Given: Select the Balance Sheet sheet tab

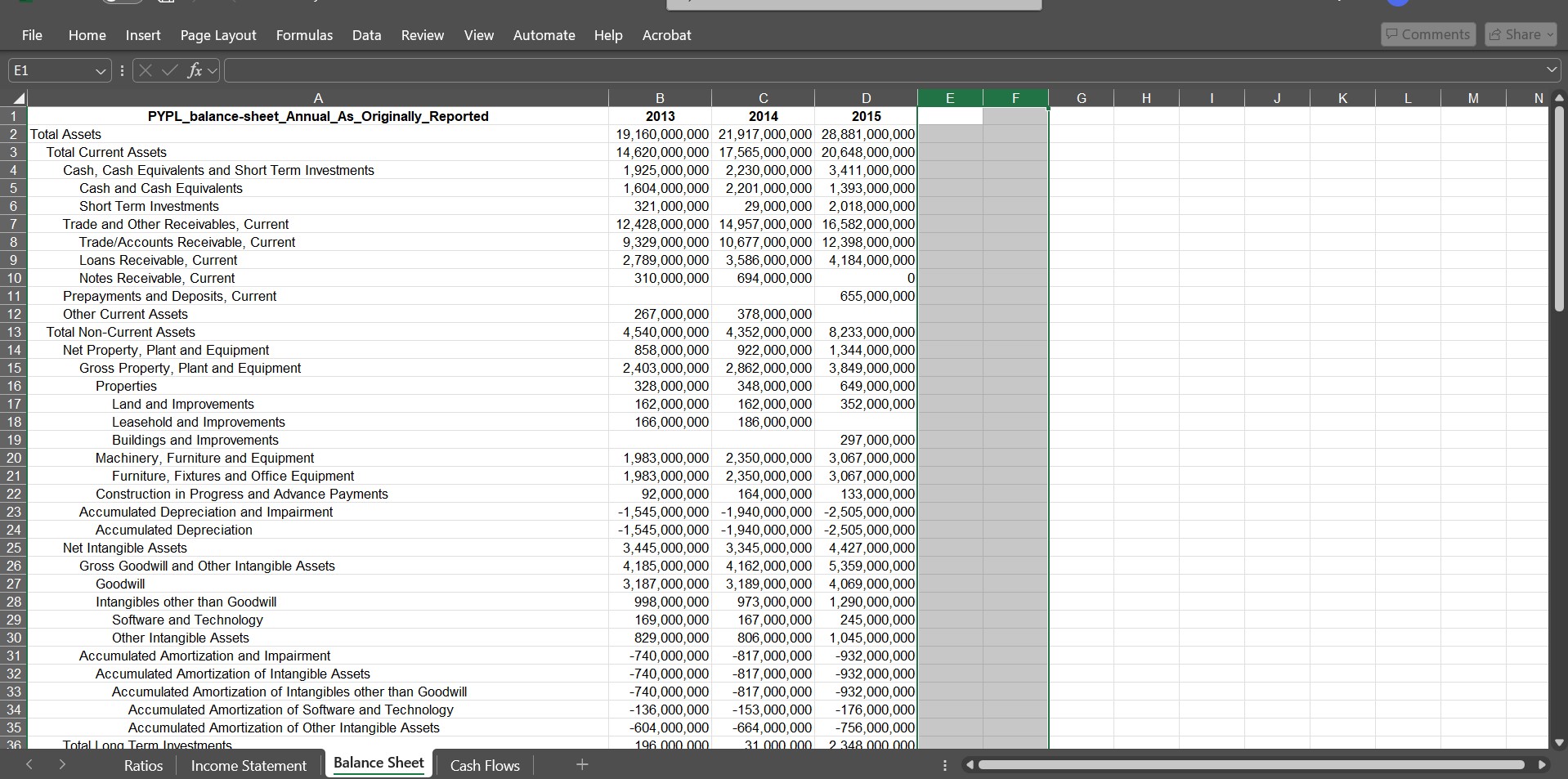Looking at the screenshot, I should click(379, 763).
